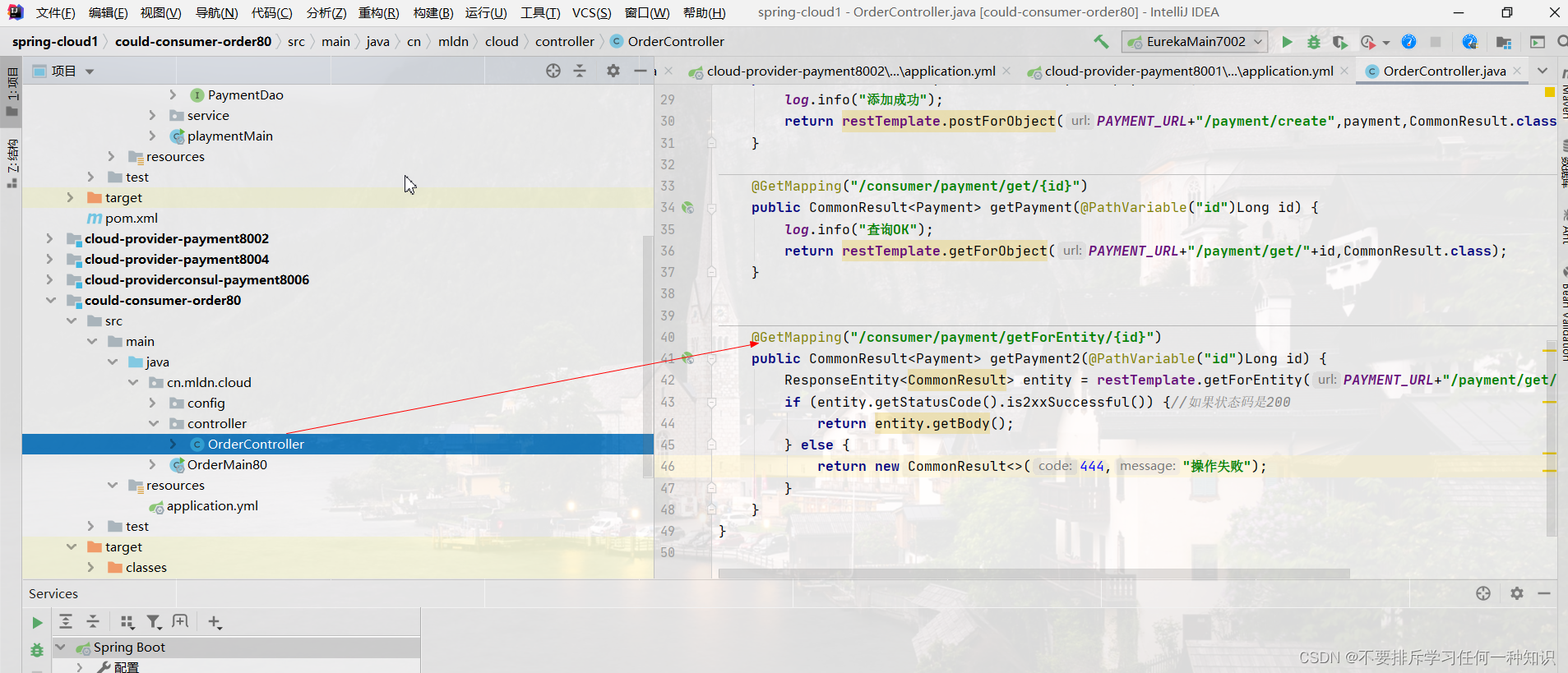This screenshot has width=1568, height=673.
Task: Locate current file with crosshair icon in Project panel
Action: tap(553, 71)
